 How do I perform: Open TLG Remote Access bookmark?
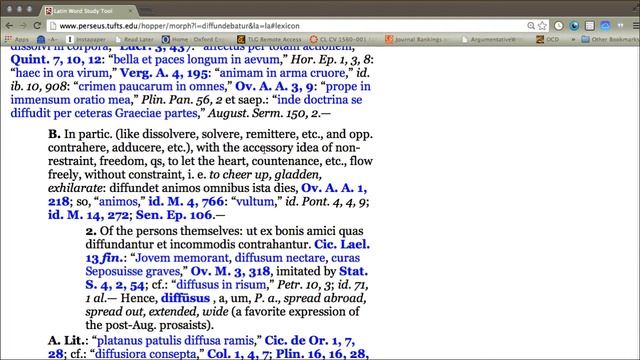click(269, 39)
